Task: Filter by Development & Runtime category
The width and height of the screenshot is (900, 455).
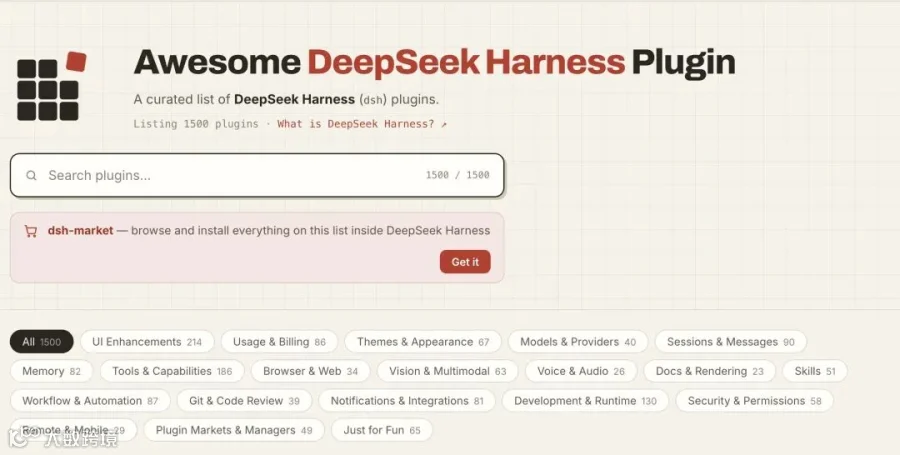Action: tap(585, 400)
